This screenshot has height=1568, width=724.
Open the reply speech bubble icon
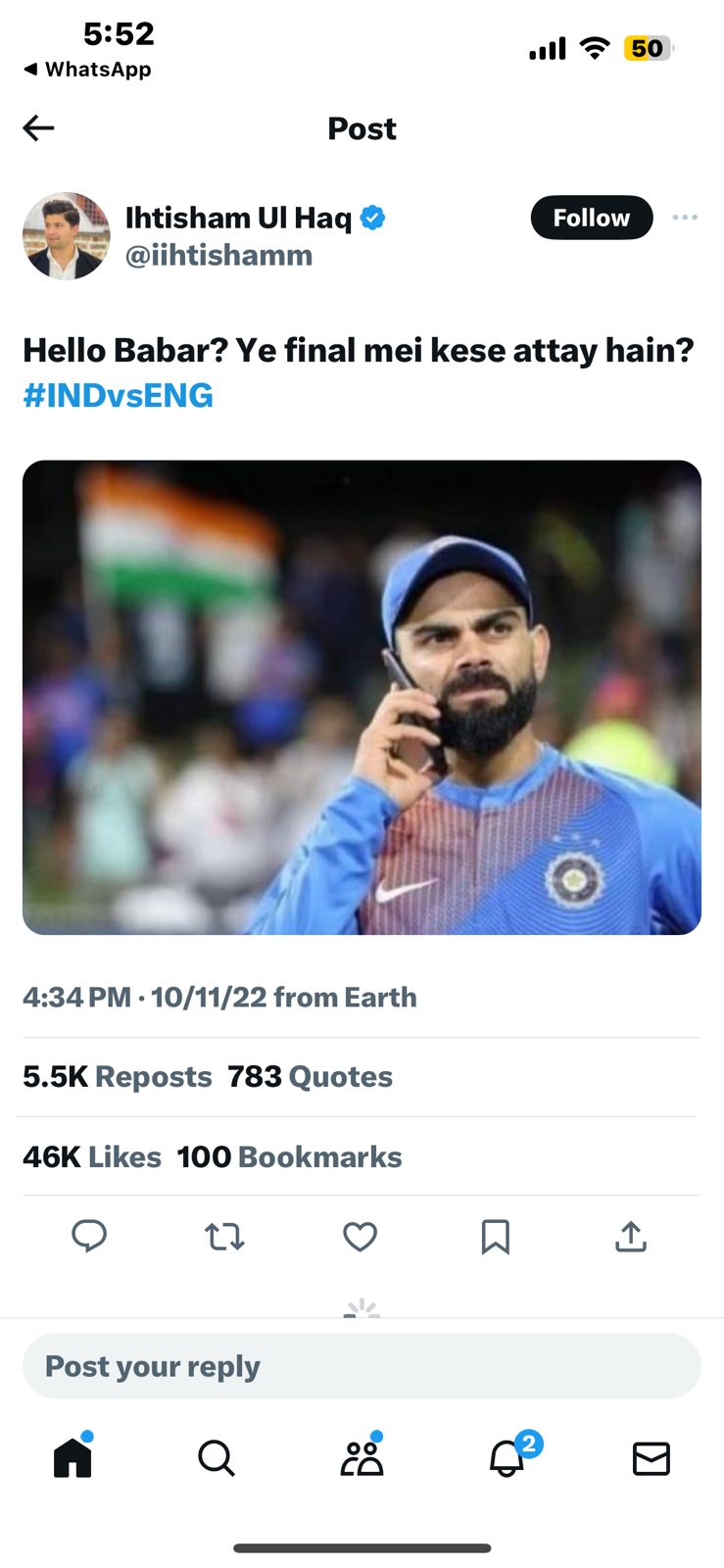point(89,1237)
